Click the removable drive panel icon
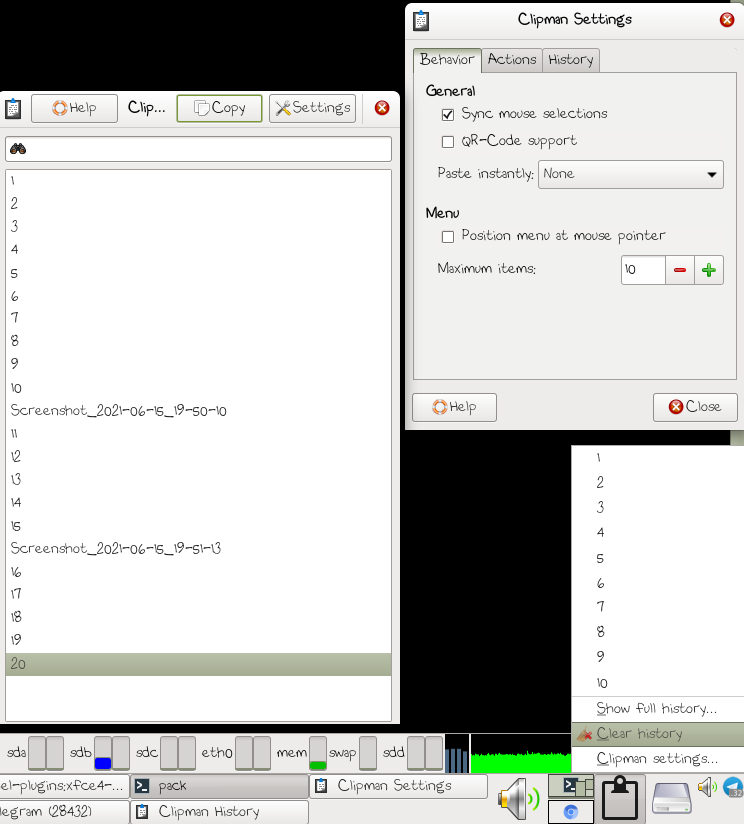This screenshot has width=744, height=824. tap(671, 799)
